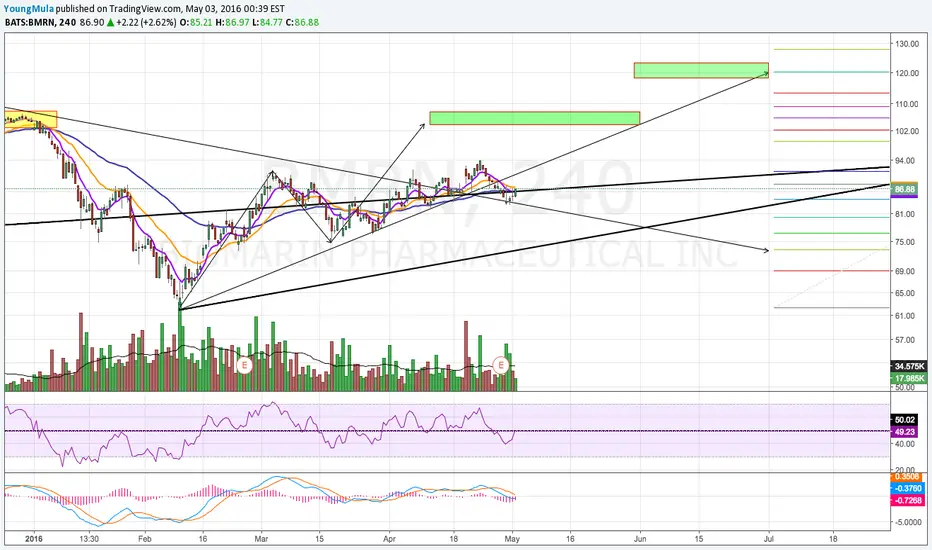Click the Apr label on the time axis

[389, 539]
